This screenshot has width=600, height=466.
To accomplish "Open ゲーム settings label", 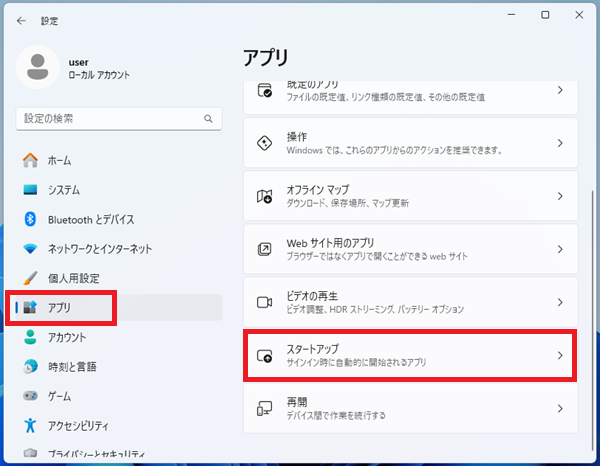I will pos(59,396).
